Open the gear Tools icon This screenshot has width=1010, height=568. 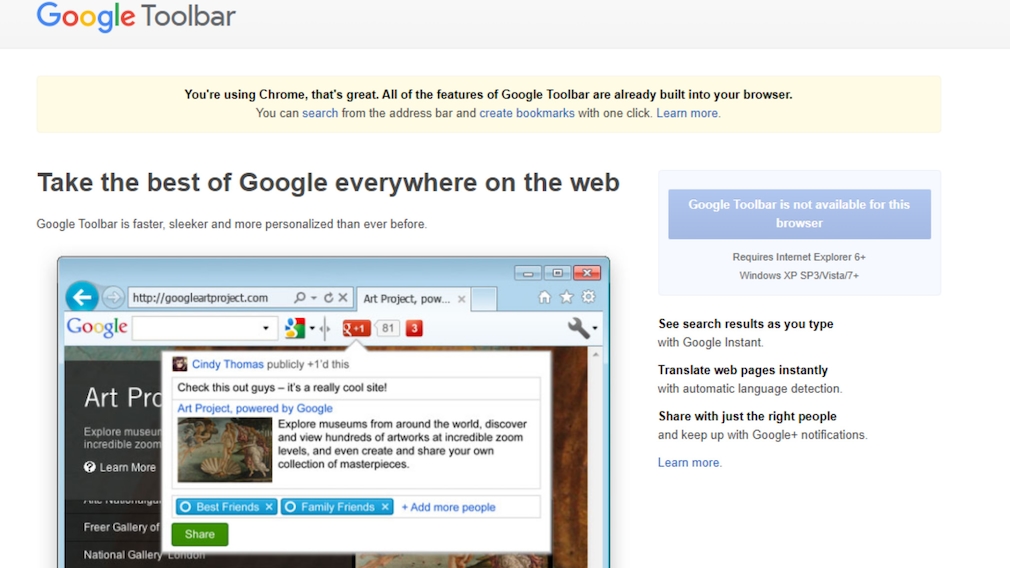click(589, 297)
